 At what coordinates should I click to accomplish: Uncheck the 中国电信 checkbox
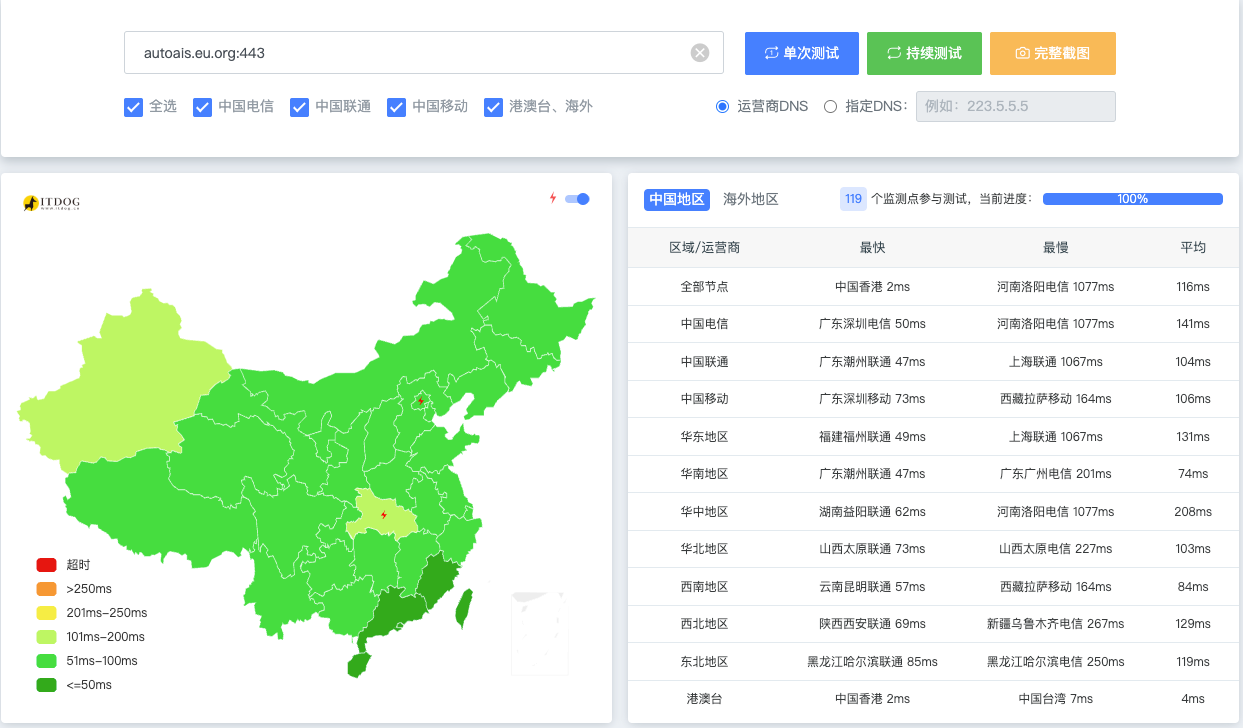coord(203,107)
